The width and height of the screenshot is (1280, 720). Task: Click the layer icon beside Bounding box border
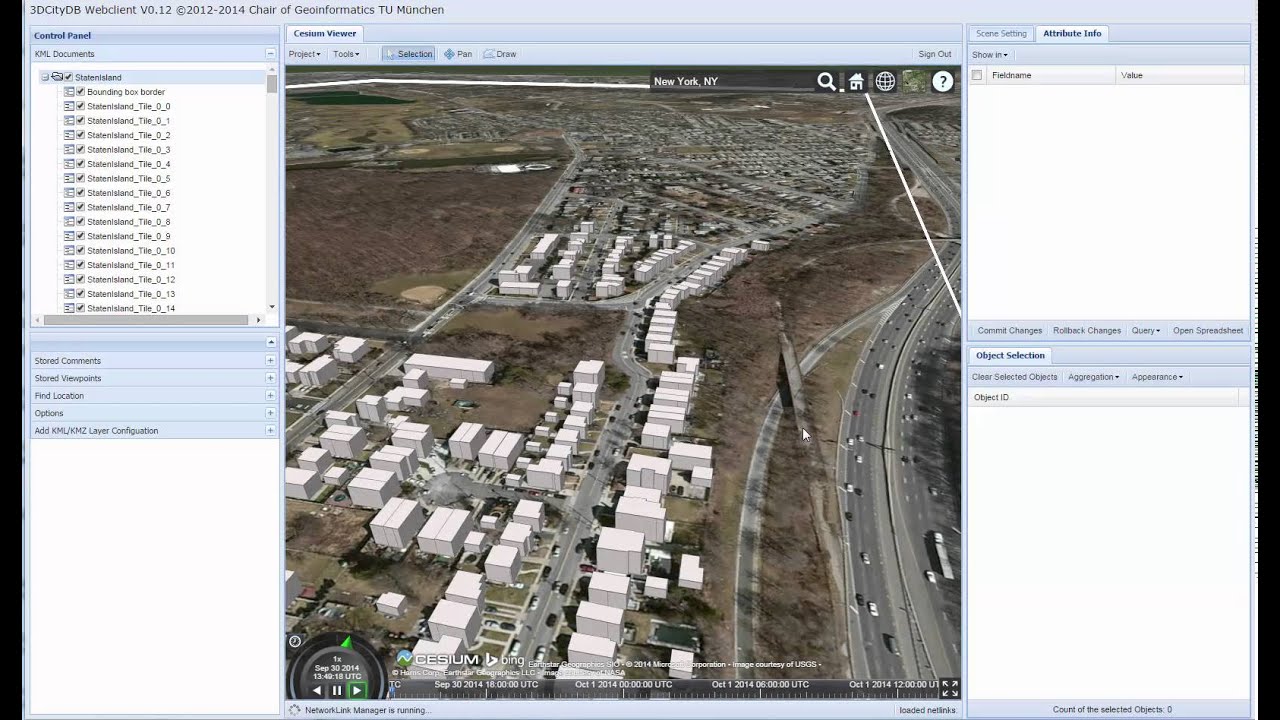pos(69,92)
